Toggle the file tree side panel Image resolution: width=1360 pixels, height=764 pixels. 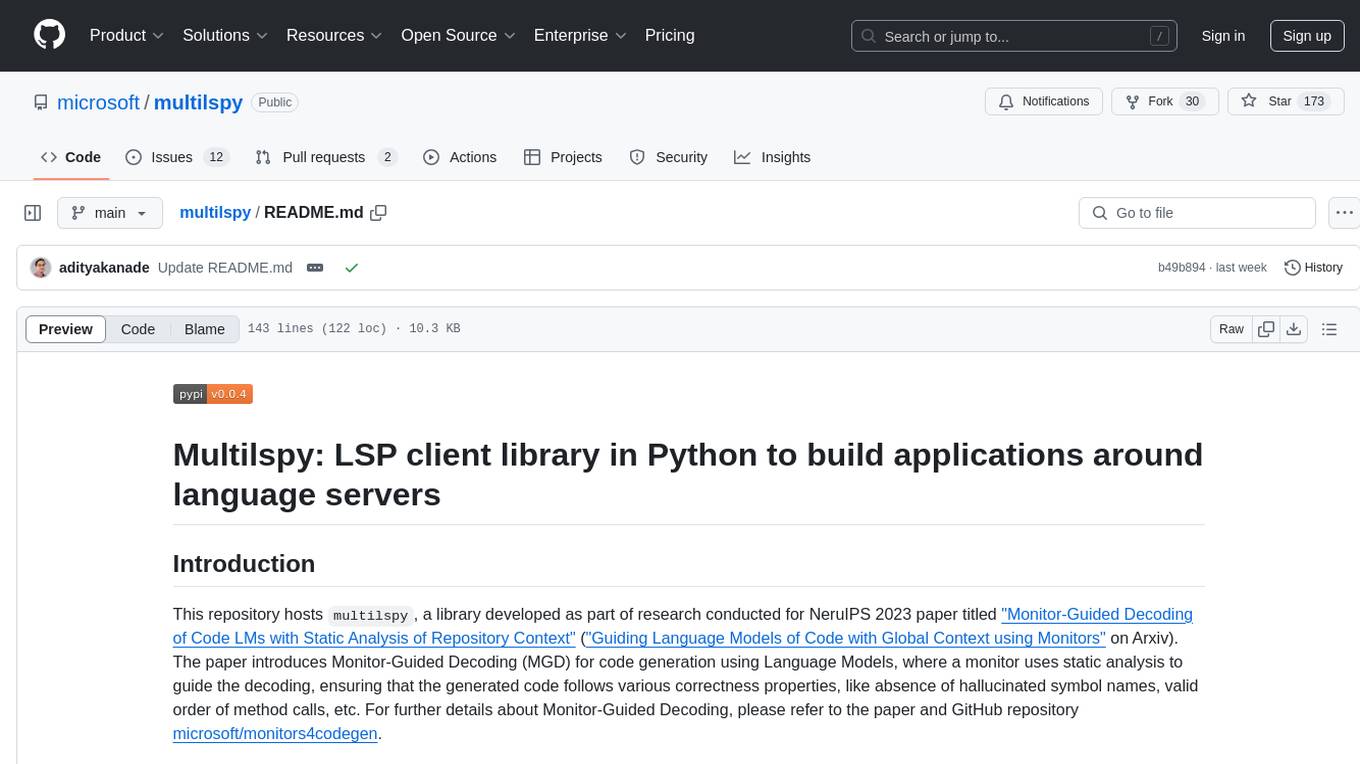click(33, 213)
